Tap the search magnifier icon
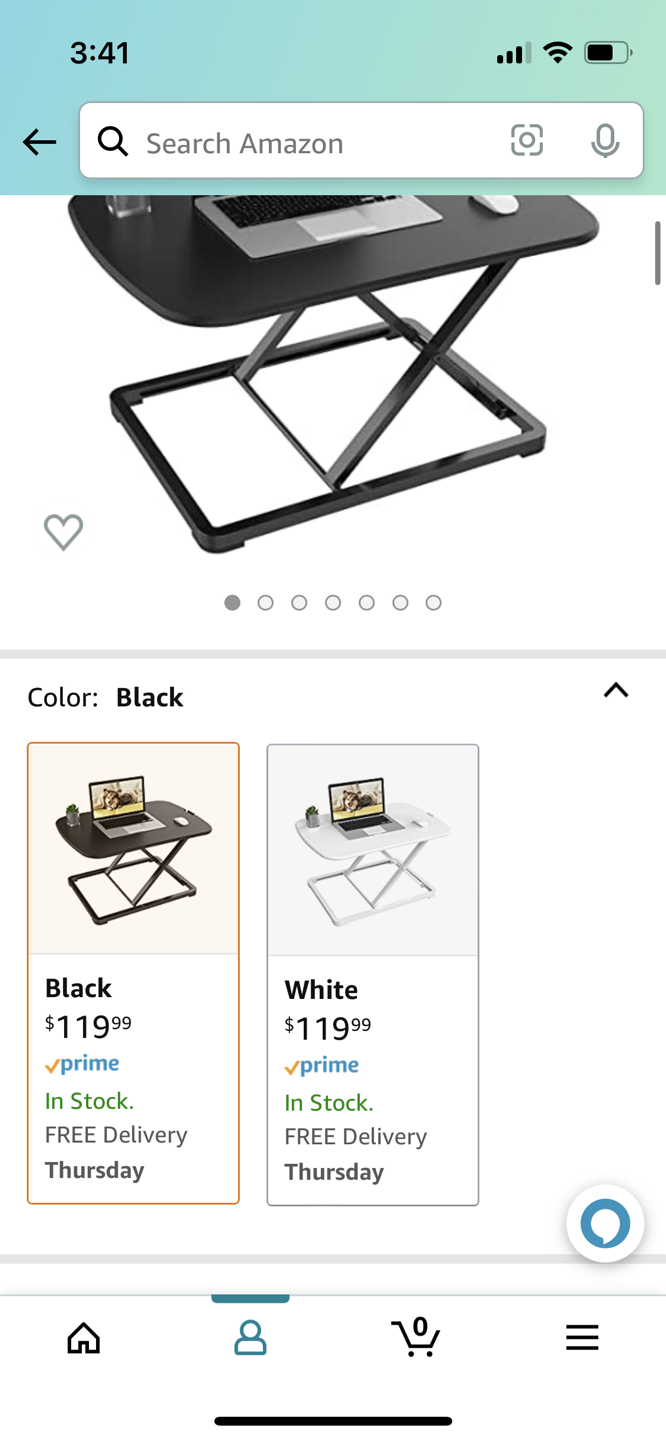Image resolution: width=666 pixels, height=1440 pixels. 113,141
